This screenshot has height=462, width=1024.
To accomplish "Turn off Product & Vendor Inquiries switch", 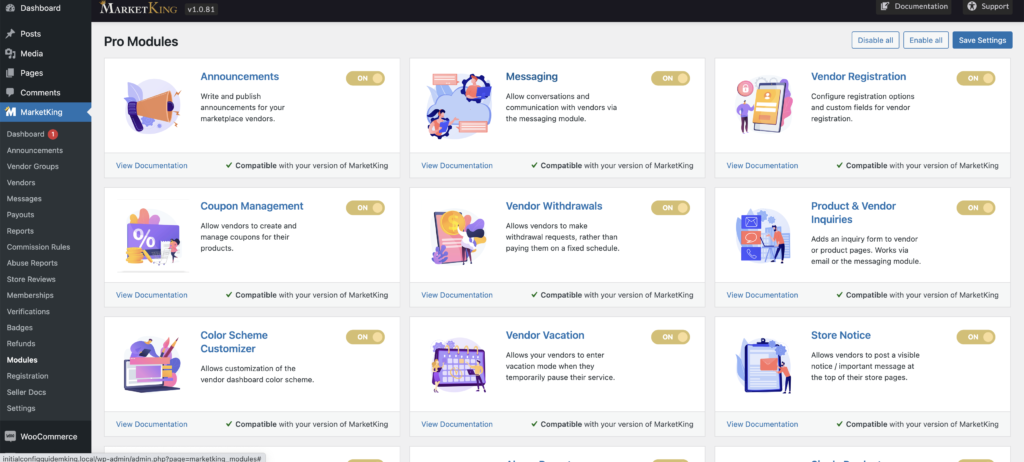I will coord(976,208).
